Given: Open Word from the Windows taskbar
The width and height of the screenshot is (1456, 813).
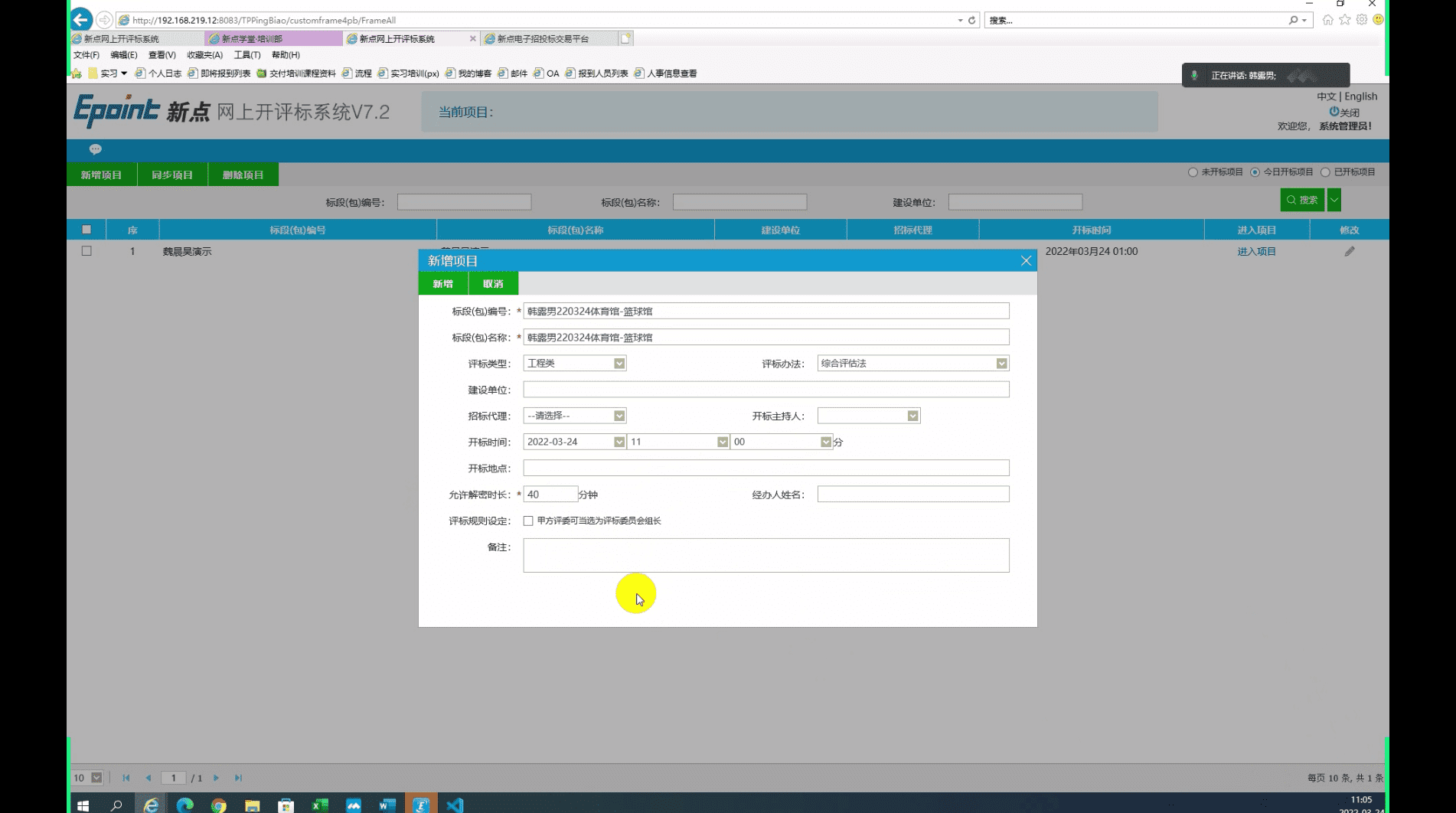Looking at the screenshot, I should pyautogui.click(x=387, y=805).
